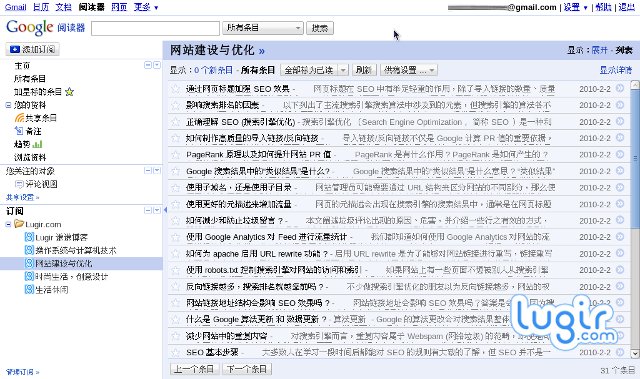Click the article list scrollbar thumb

635,158
